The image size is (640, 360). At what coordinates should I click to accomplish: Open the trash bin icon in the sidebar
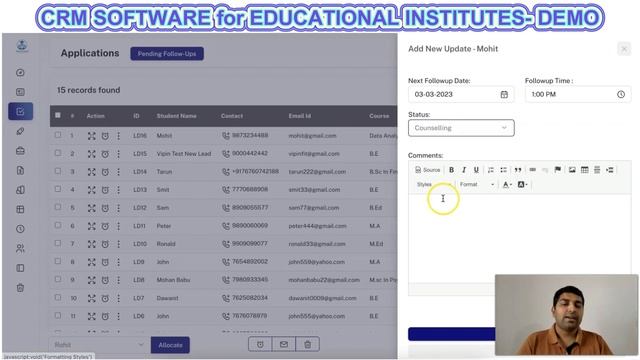click(x=20, y=288)
